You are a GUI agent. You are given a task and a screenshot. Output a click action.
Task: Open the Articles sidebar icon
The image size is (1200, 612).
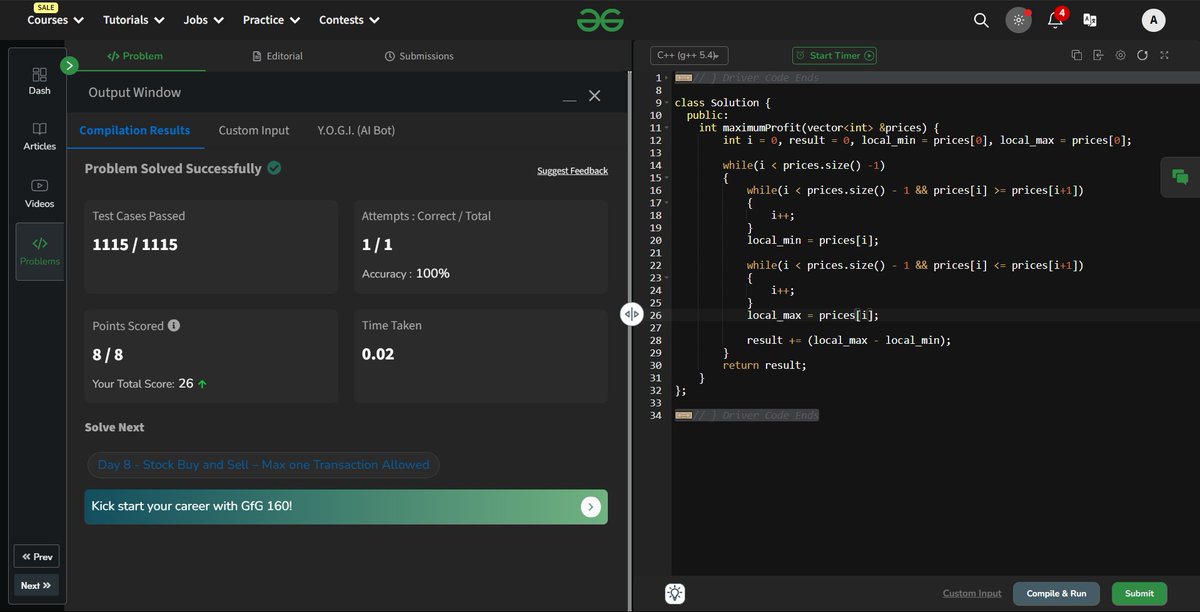(40, 137)
